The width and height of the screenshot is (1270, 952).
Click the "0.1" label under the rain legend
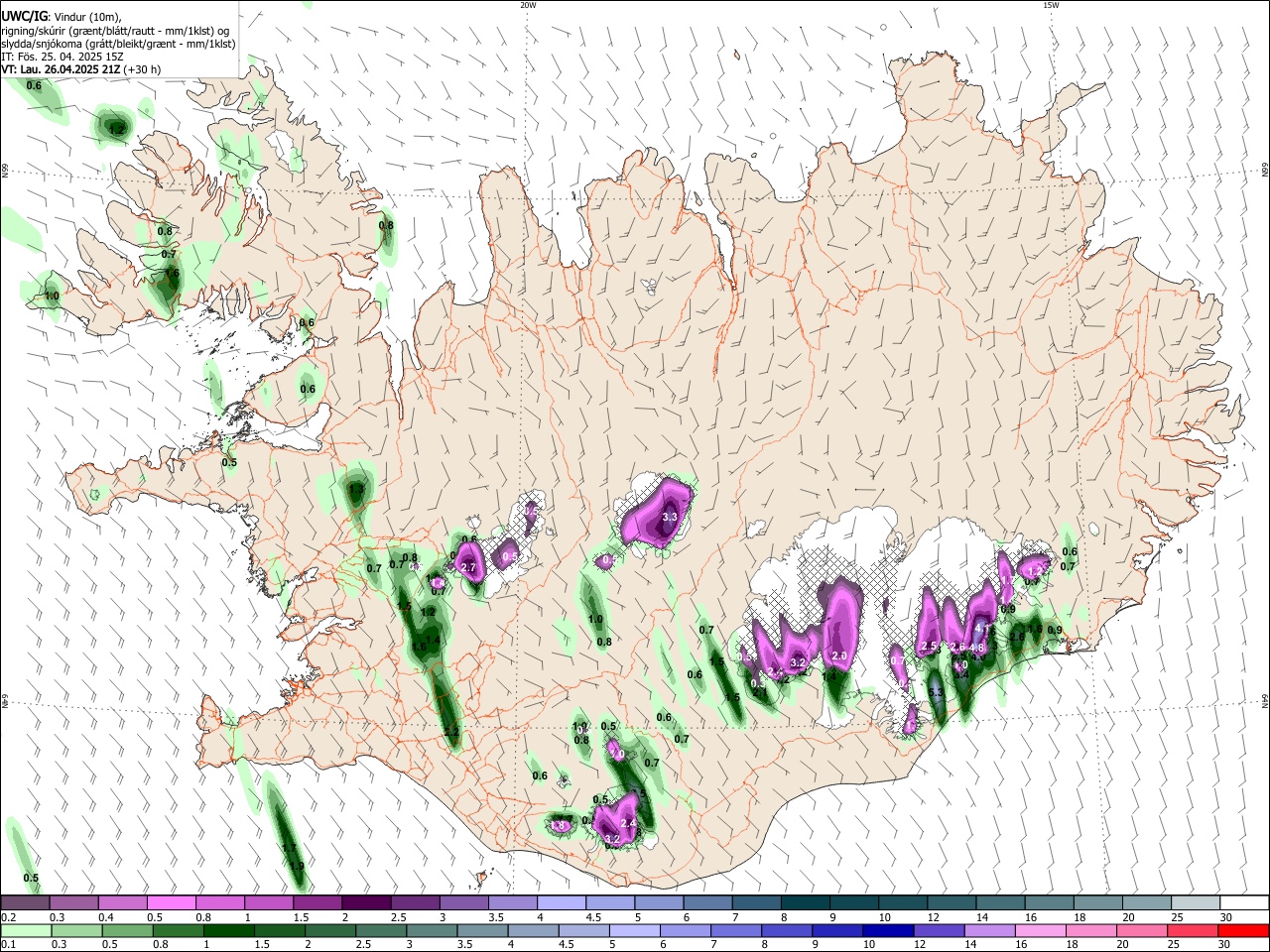coord(8,945)
